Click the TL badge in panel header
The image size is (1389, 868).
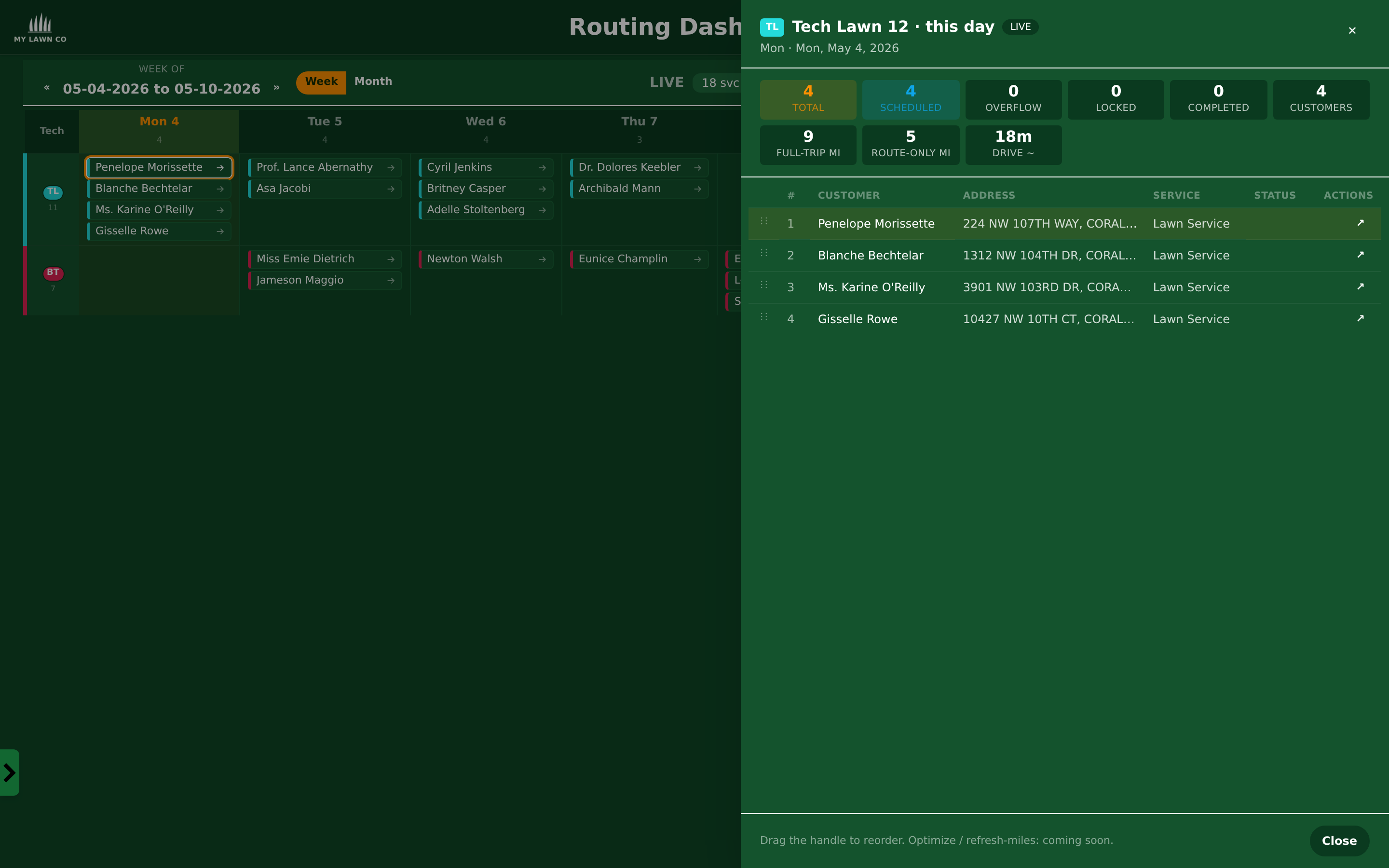[x=772, y=27]
